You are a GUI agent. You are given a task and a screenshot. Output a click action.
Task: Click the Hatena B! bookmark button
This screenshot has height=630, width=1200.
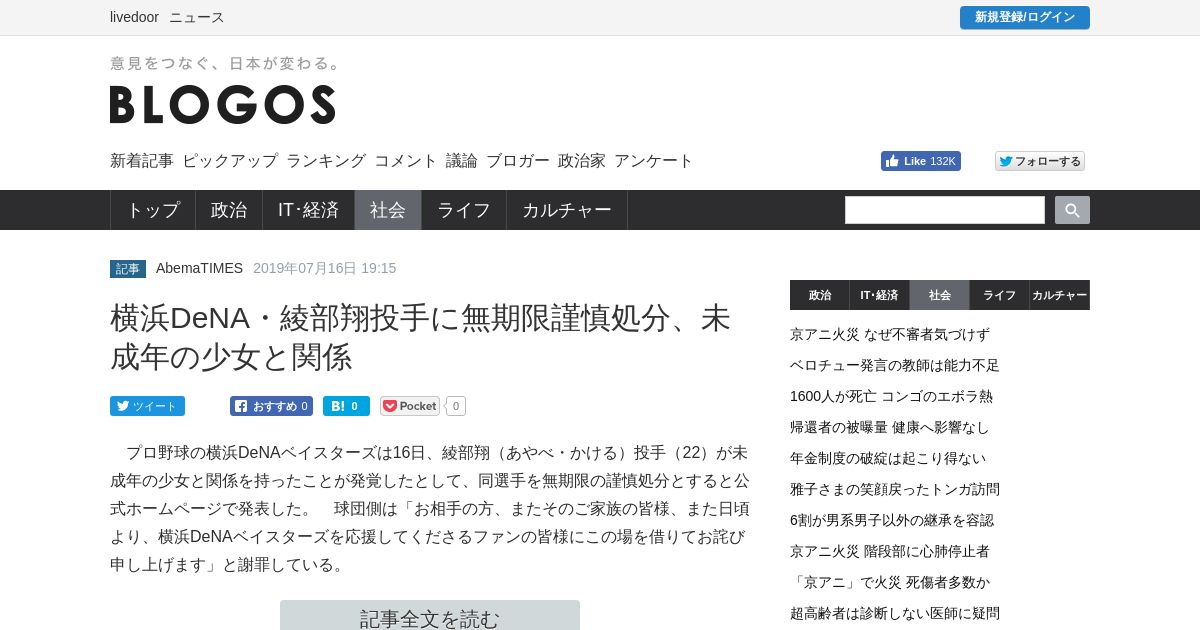click(346, 406)
